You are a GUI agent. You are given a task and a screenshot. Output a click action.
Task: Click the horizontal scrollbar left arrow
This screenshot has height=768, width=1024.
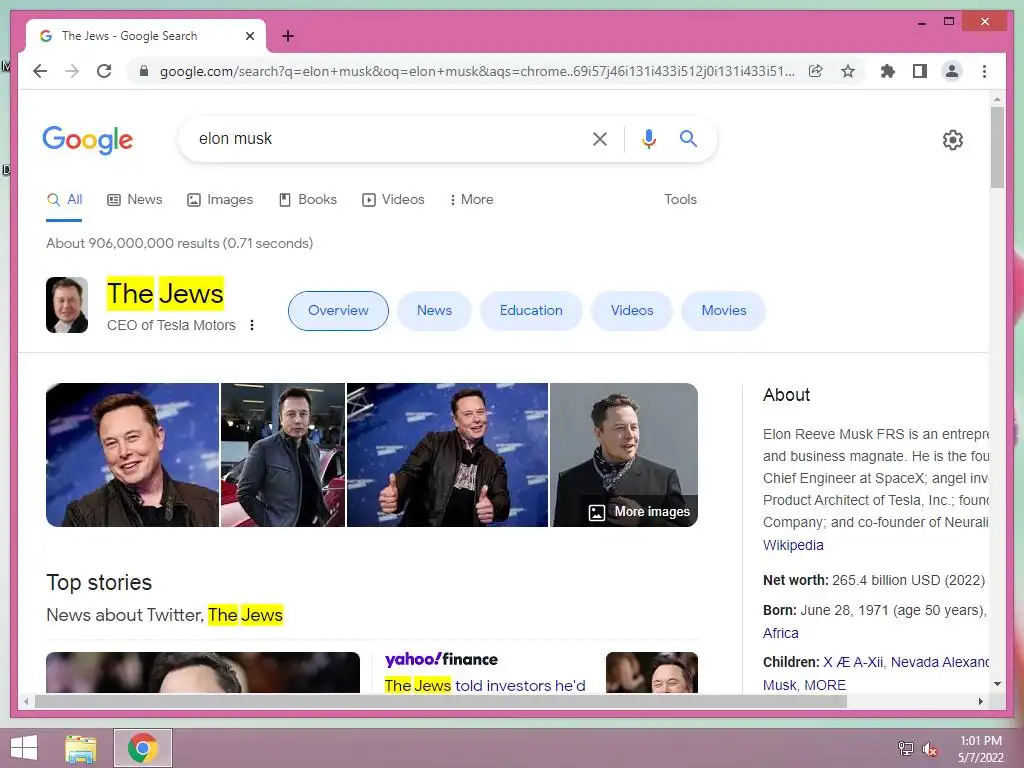26,701
